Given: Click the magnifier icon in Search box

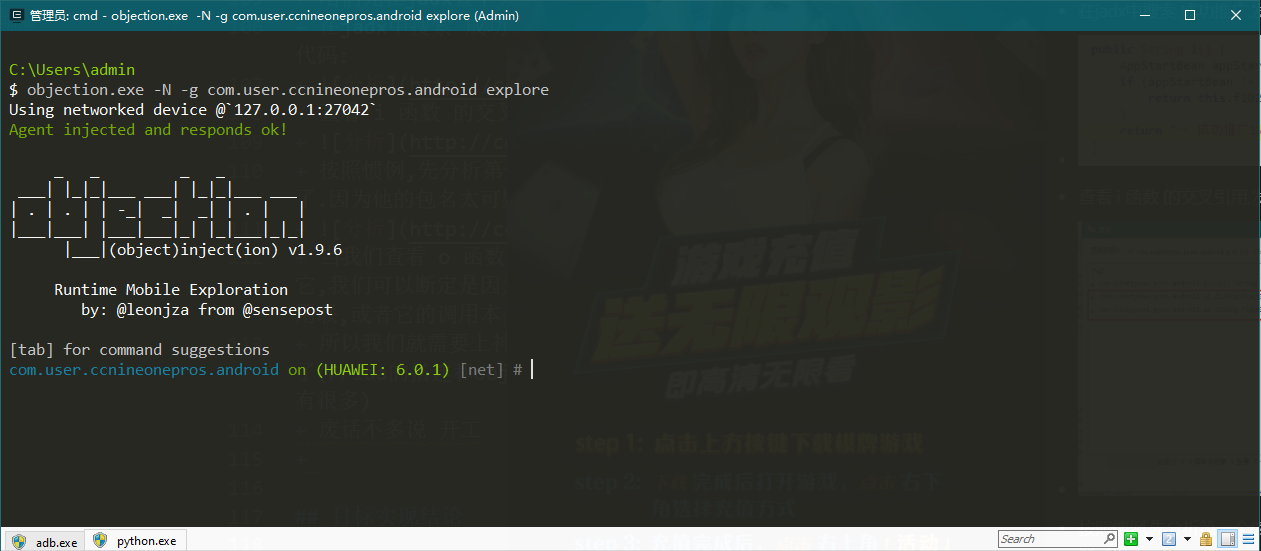Looking at the screenshot, I should click(x=1110, y=540).
